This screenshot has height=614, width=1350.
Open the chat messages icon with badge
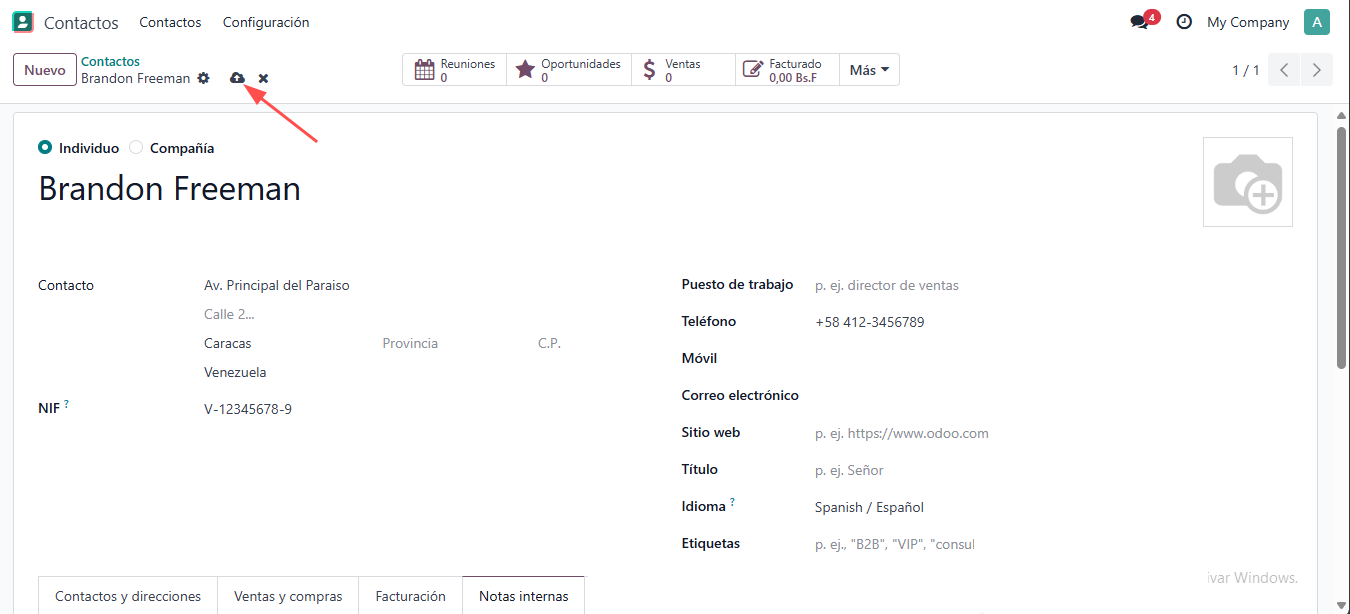click(x=1139, y=22)
